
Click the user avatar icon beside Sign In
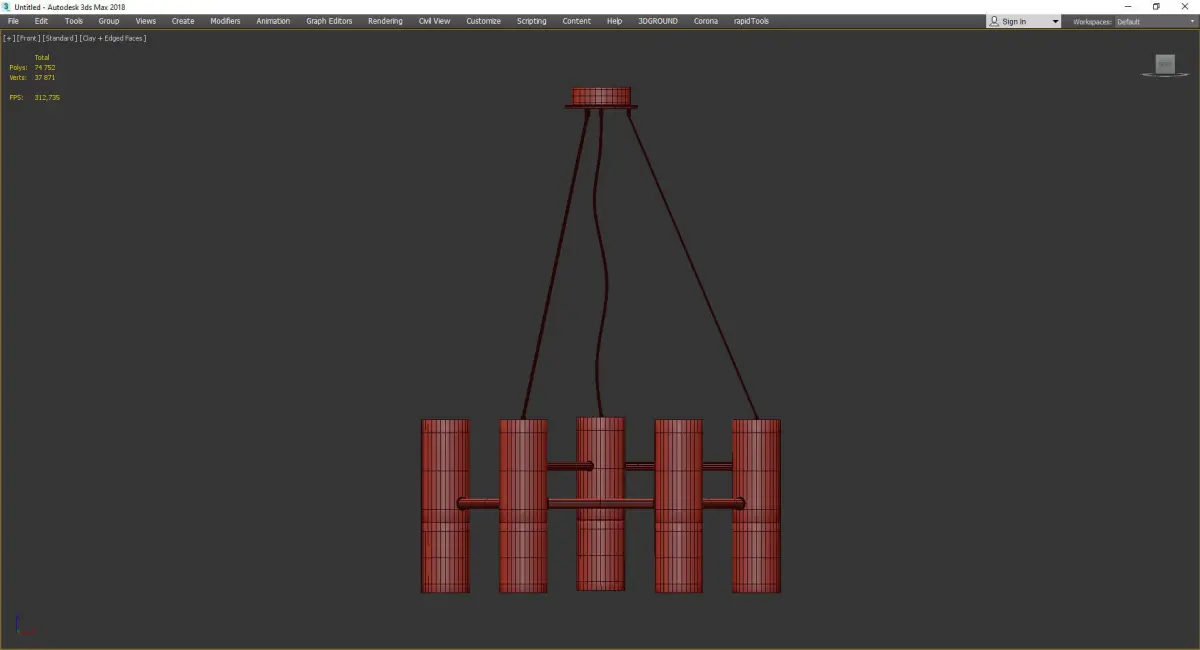(x=994, y=21)
